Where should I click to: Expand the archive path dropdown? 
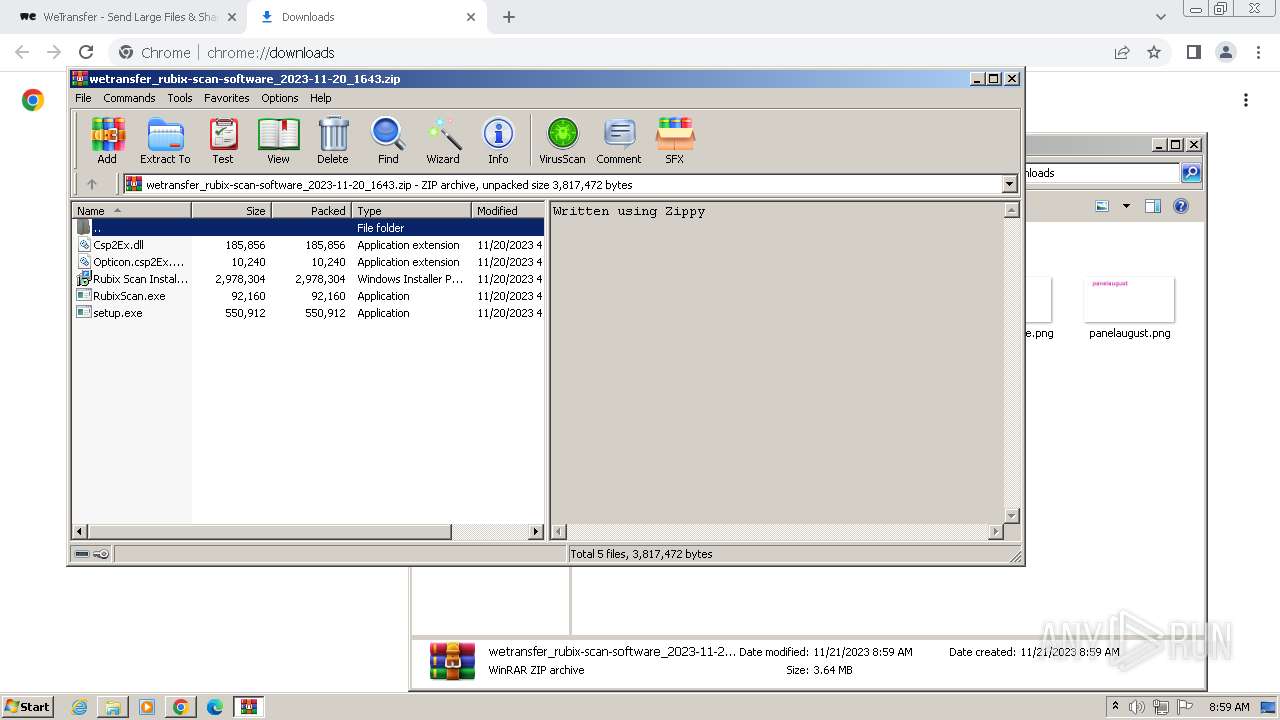(x=1009, y=184)
